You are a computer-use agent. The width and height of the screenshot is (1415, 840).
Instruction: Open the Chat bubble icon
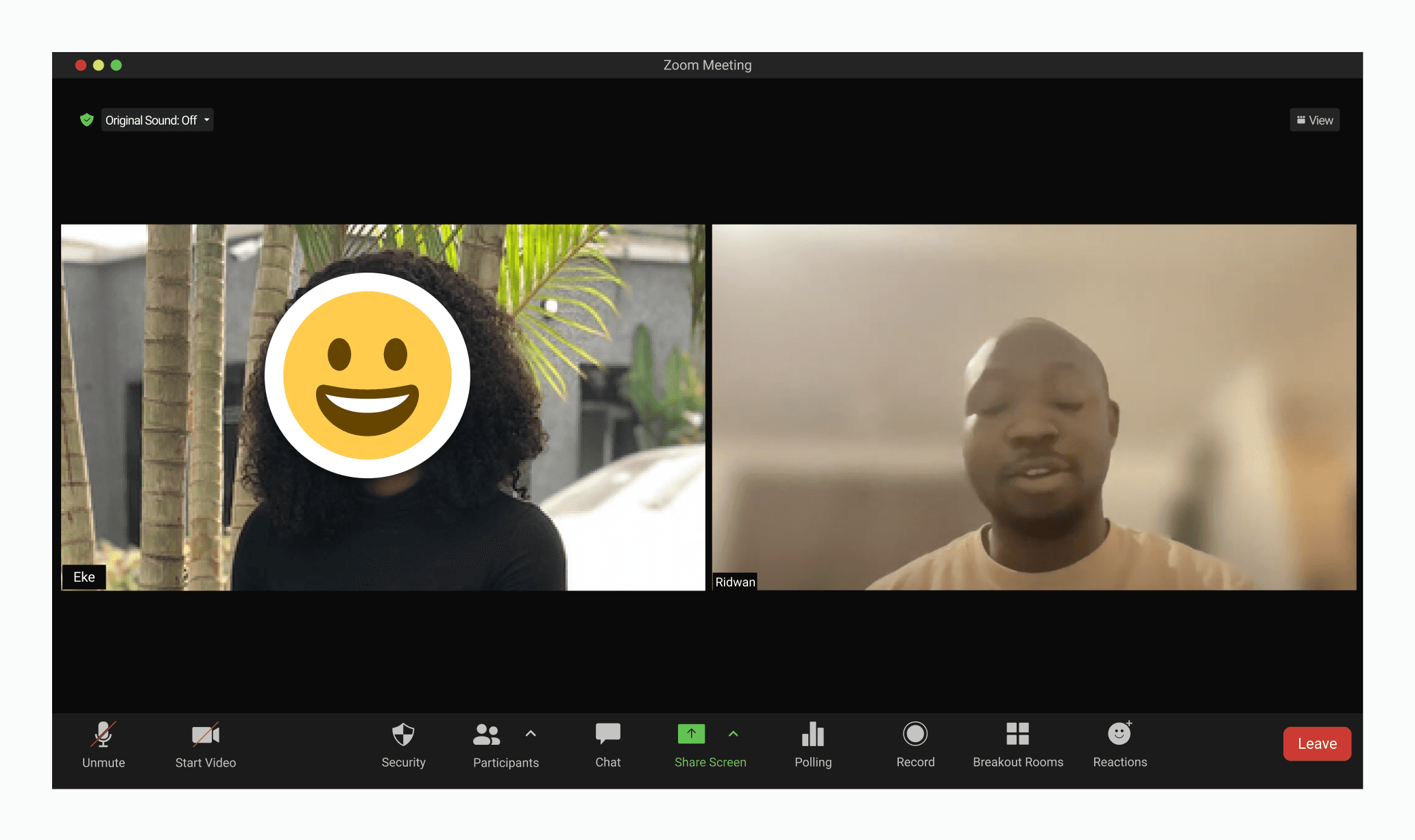pos(607,734)
